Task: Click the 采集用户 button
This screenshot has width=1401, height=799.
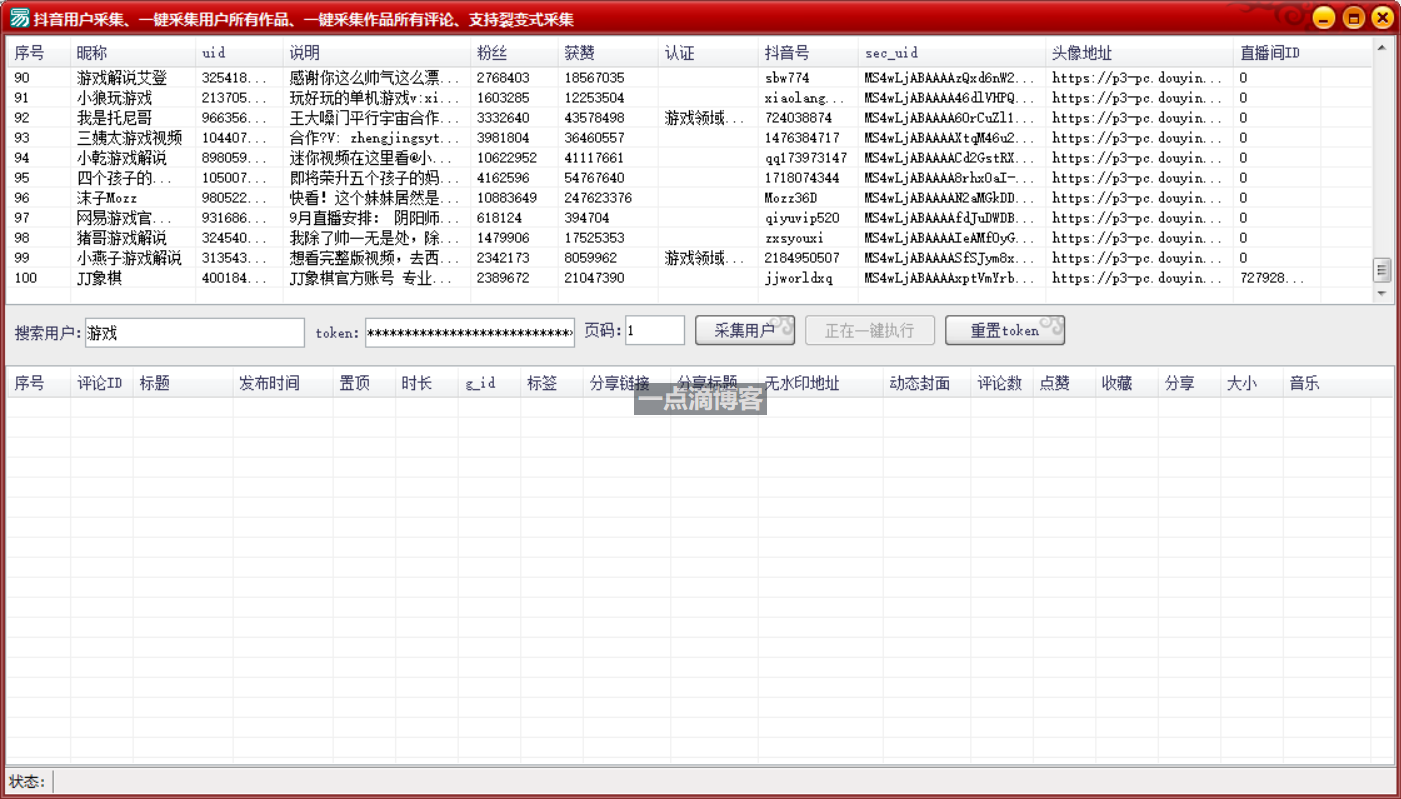Action: (x=745, y=331)
